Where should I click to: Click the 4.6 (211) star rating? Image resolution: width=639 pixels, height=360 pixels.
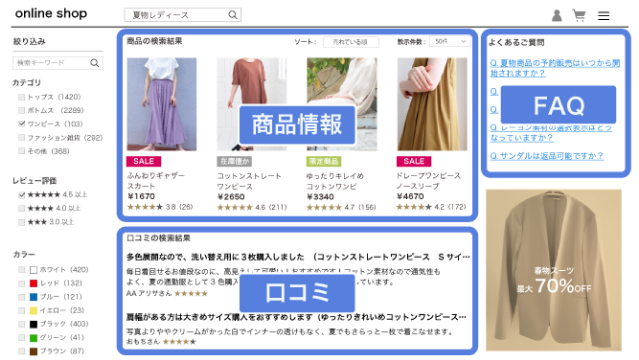point(252,208)
